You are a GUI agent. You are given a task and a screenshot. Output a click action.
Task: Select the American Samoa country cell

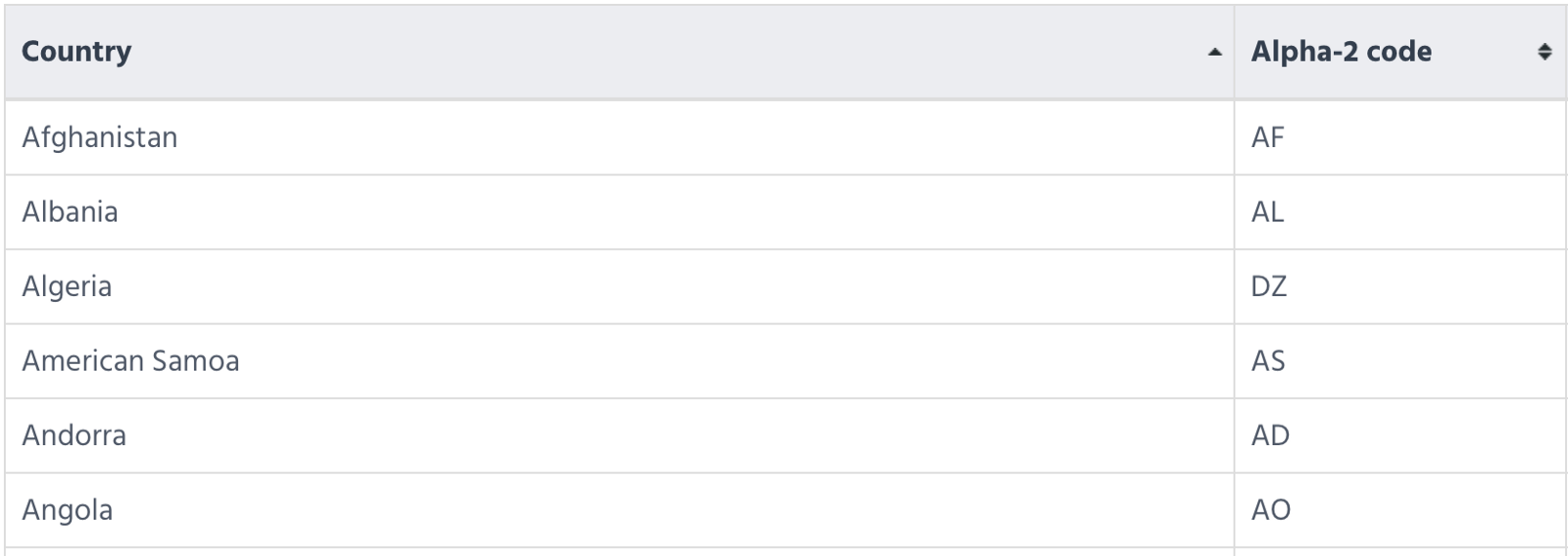[x=619, y=361]
